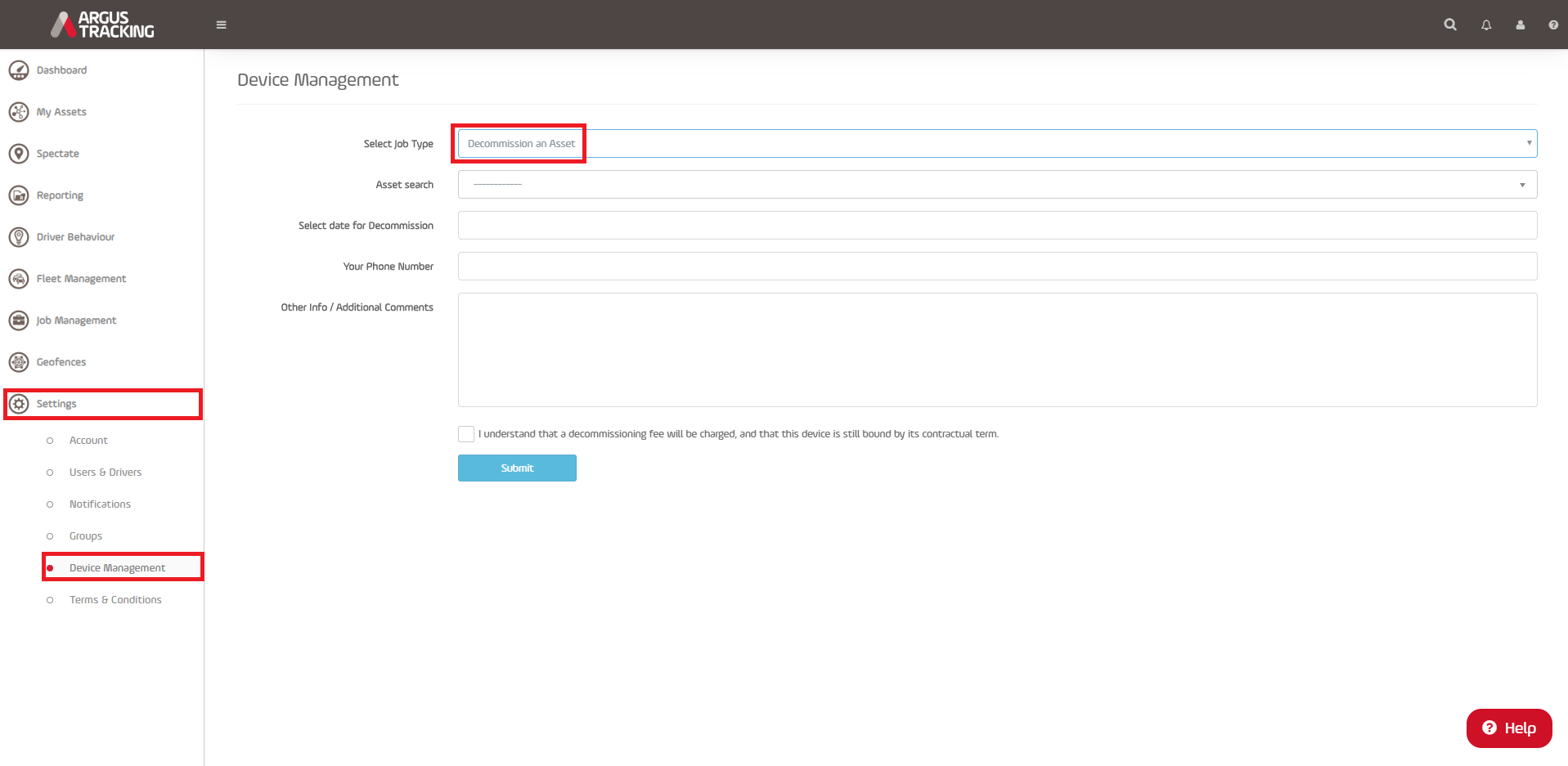
Task: Click the Submit button
Action: [517, 468]
